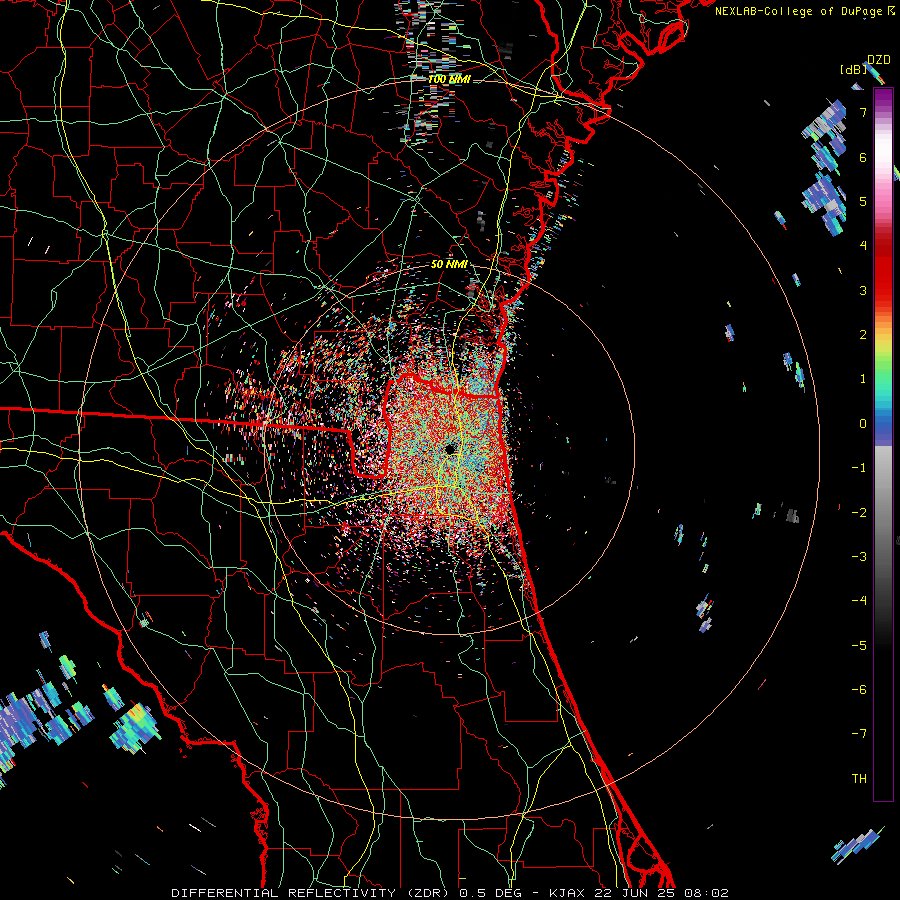Viewport: 900px width, 900px height.
Task: Click the 0 value on the color scale
Action: click(x=863, y=424)
